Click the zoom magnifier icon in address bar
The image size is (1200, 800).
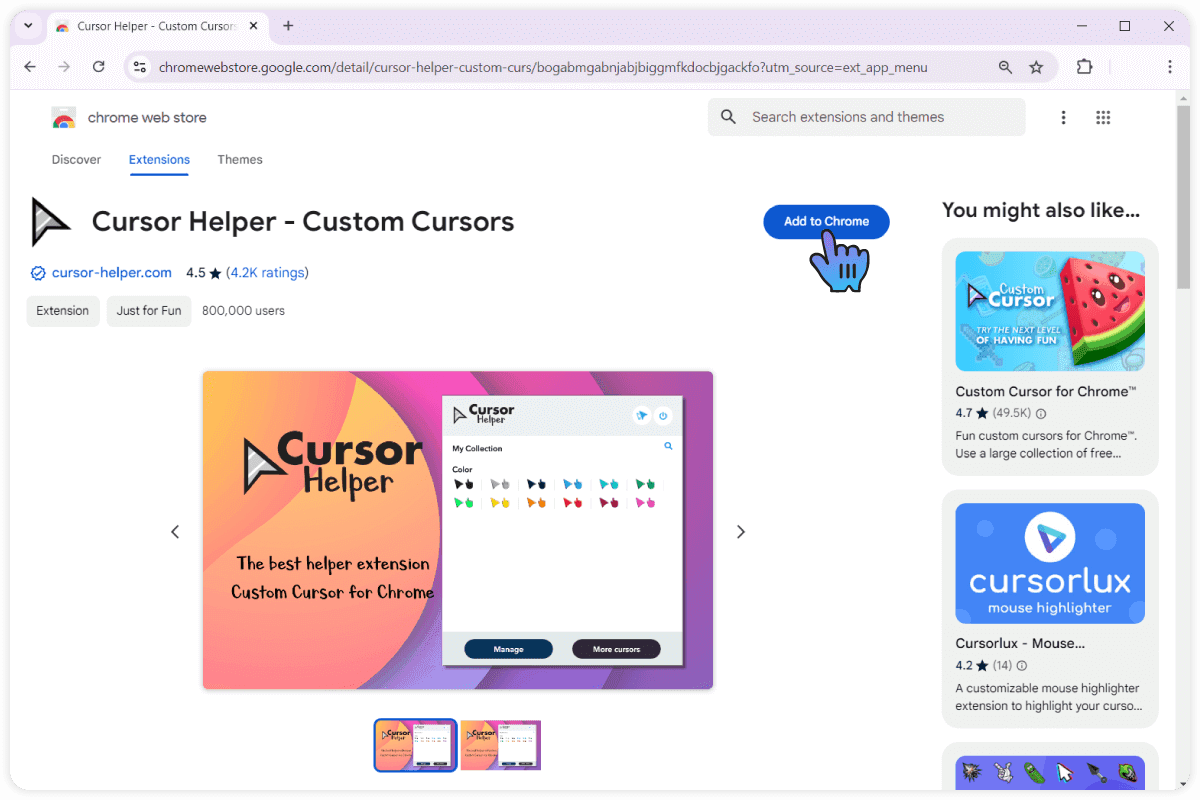[1005, 67]
